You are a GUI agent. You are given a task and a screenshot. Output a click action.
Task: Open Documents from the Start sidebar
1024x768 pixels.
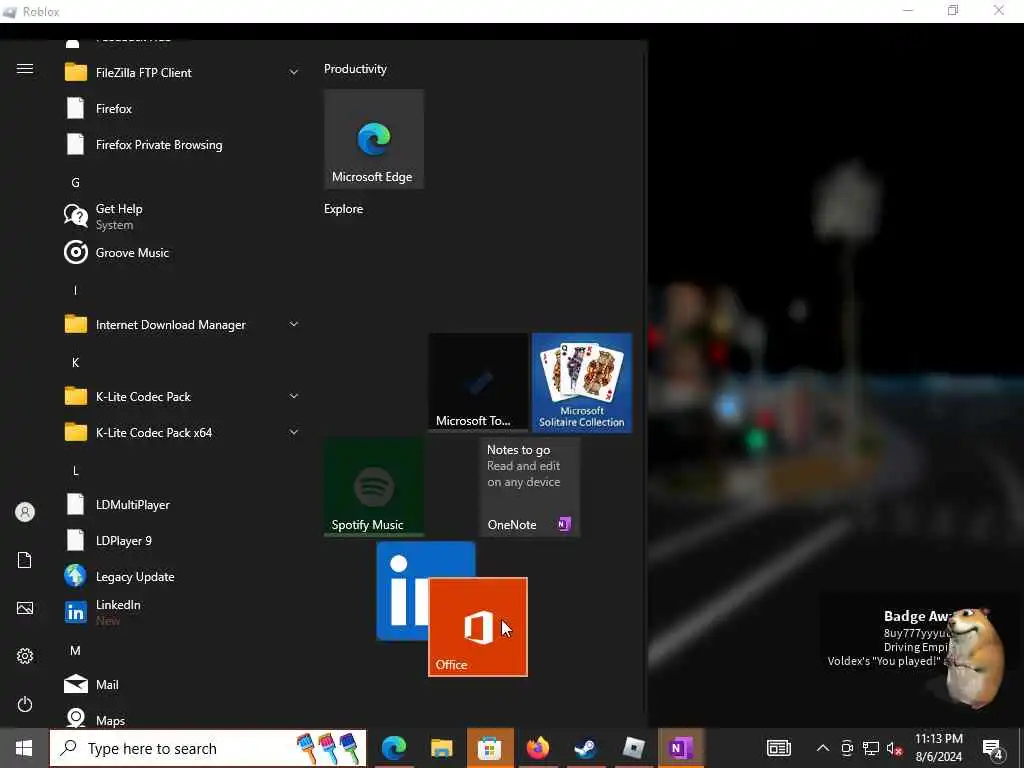tap(25, 560)
